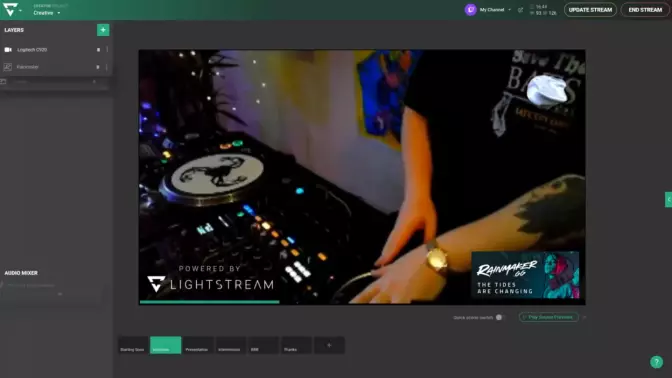Viewport: 672px width, 378px height.
Task: Click the Twitch channel avatar icon
Action: point(471,9)
